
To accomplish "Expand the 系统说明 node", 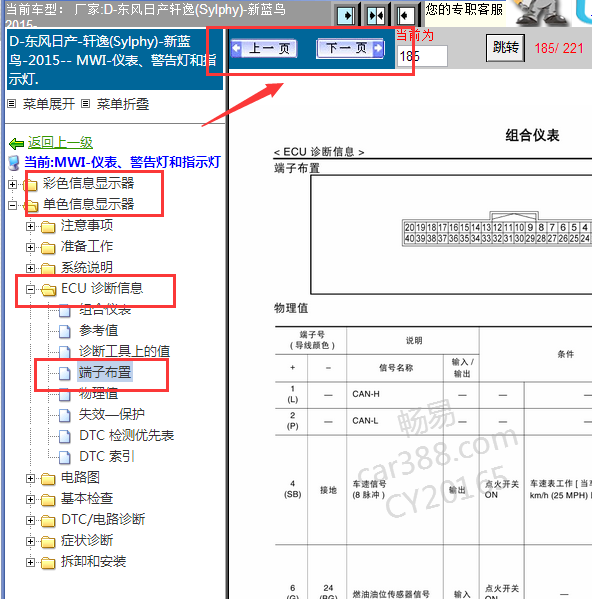I will point(31,269).
